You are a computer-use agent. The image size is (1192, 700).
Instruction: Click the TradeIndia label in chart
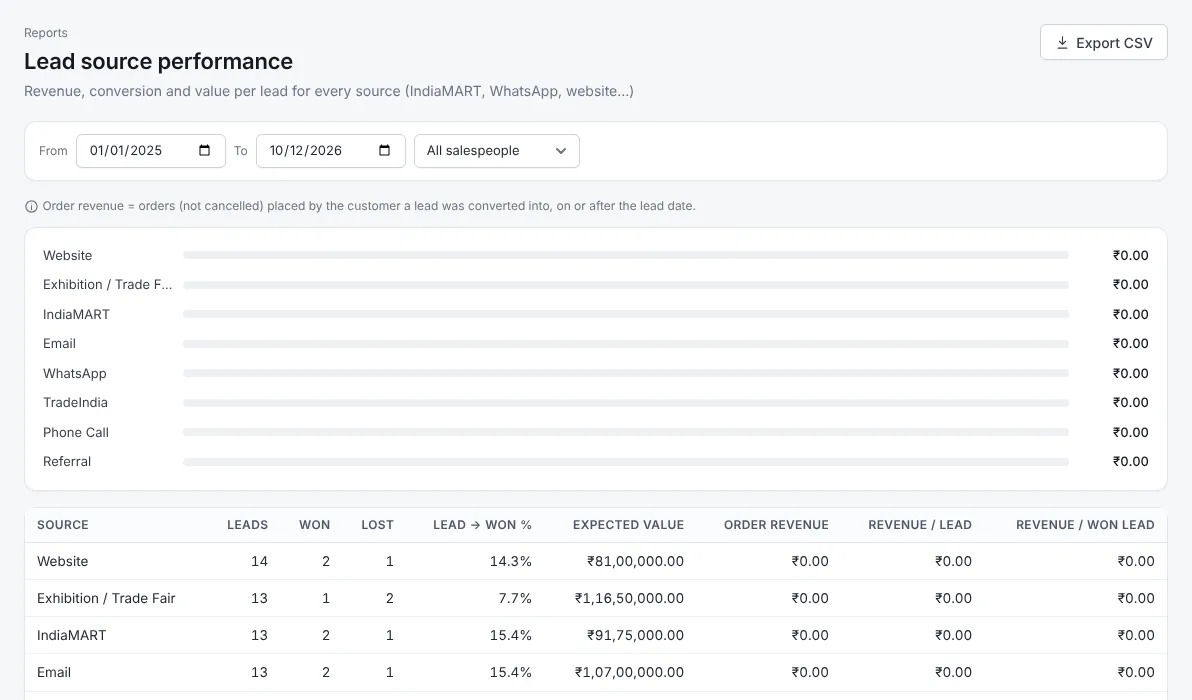tap(75, 403)
